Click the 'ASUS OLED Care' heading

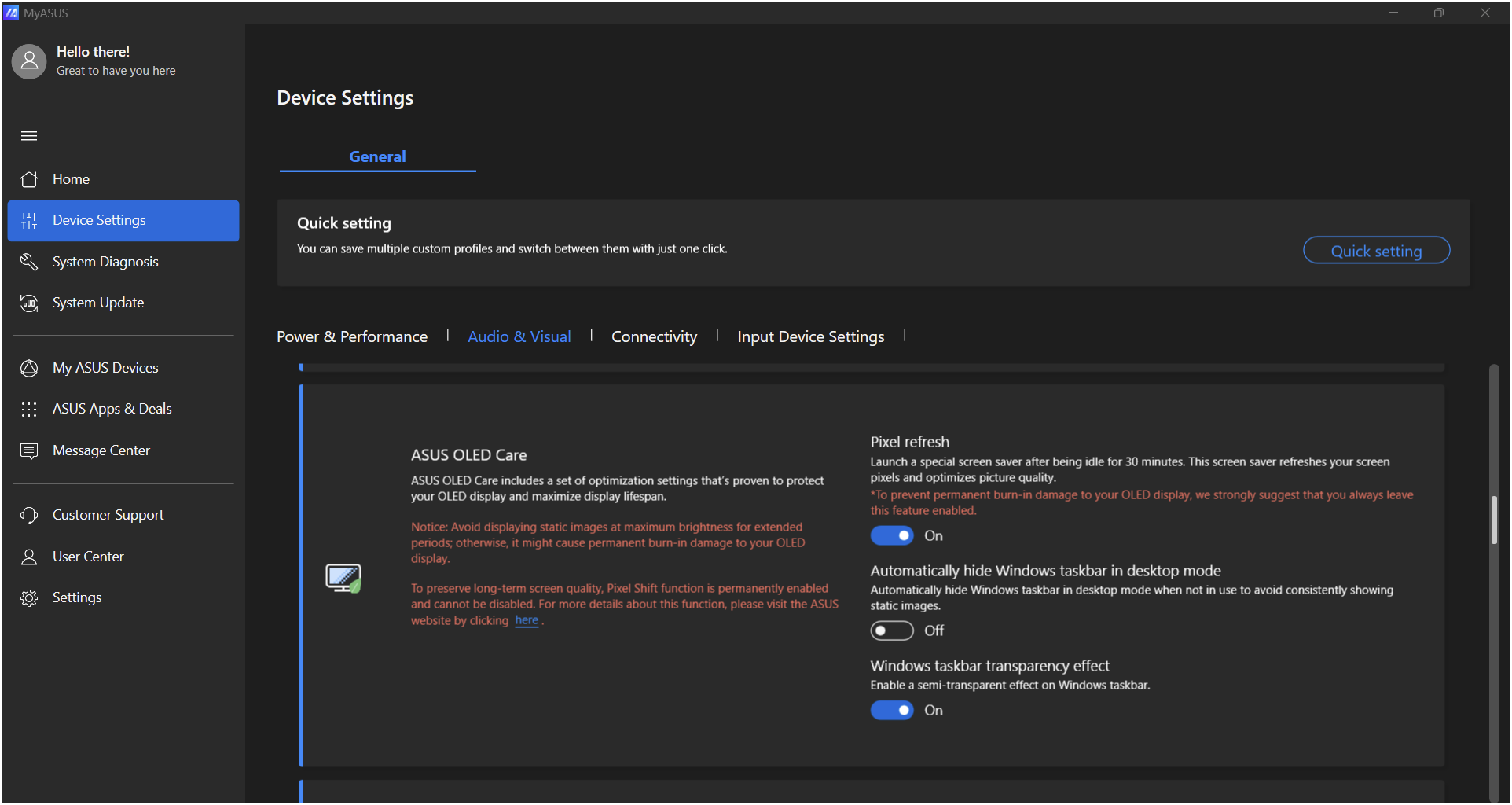(468, 455)
